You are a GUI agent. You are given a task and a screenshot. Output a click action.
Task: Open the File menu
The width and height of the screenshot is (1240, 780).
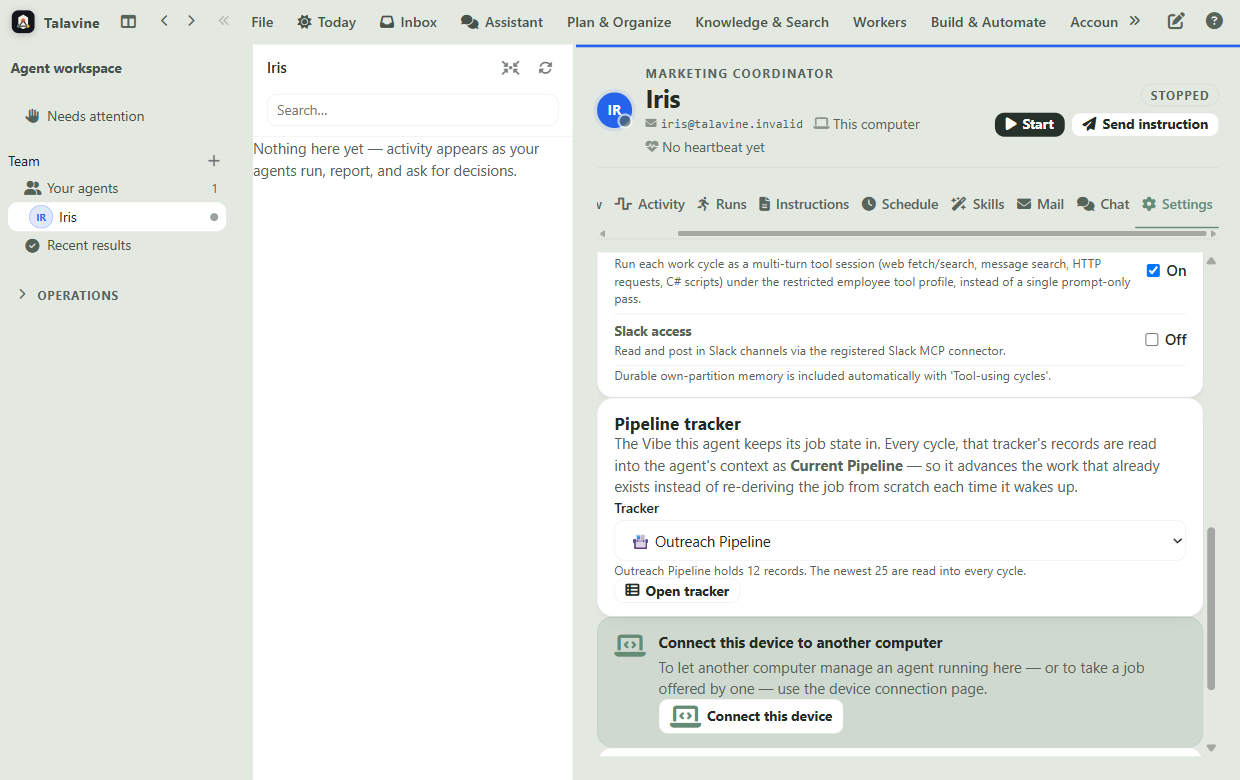(262, 22)
